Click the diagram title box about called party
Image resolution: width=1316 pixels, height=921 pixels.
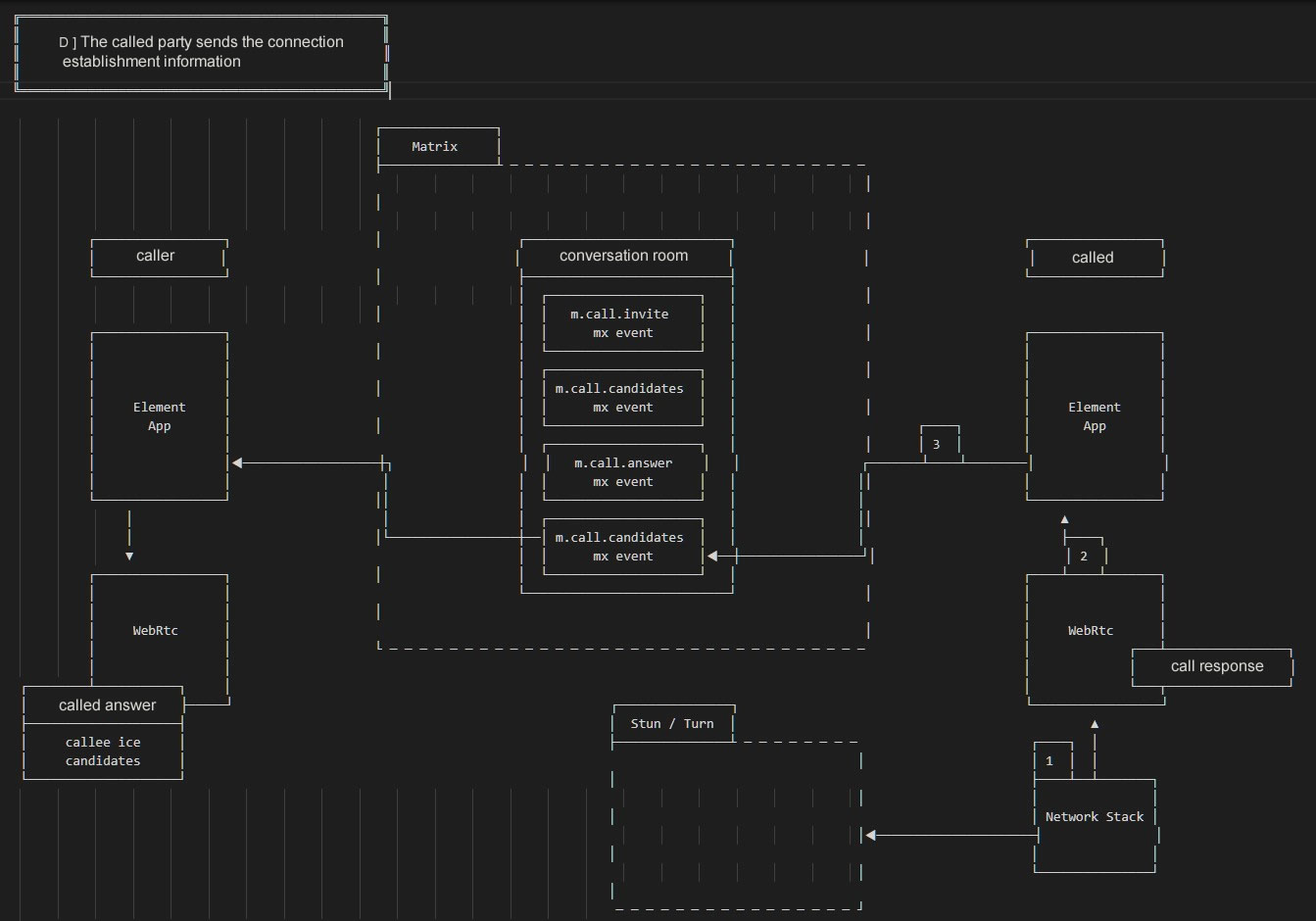(x=201, y=52)
